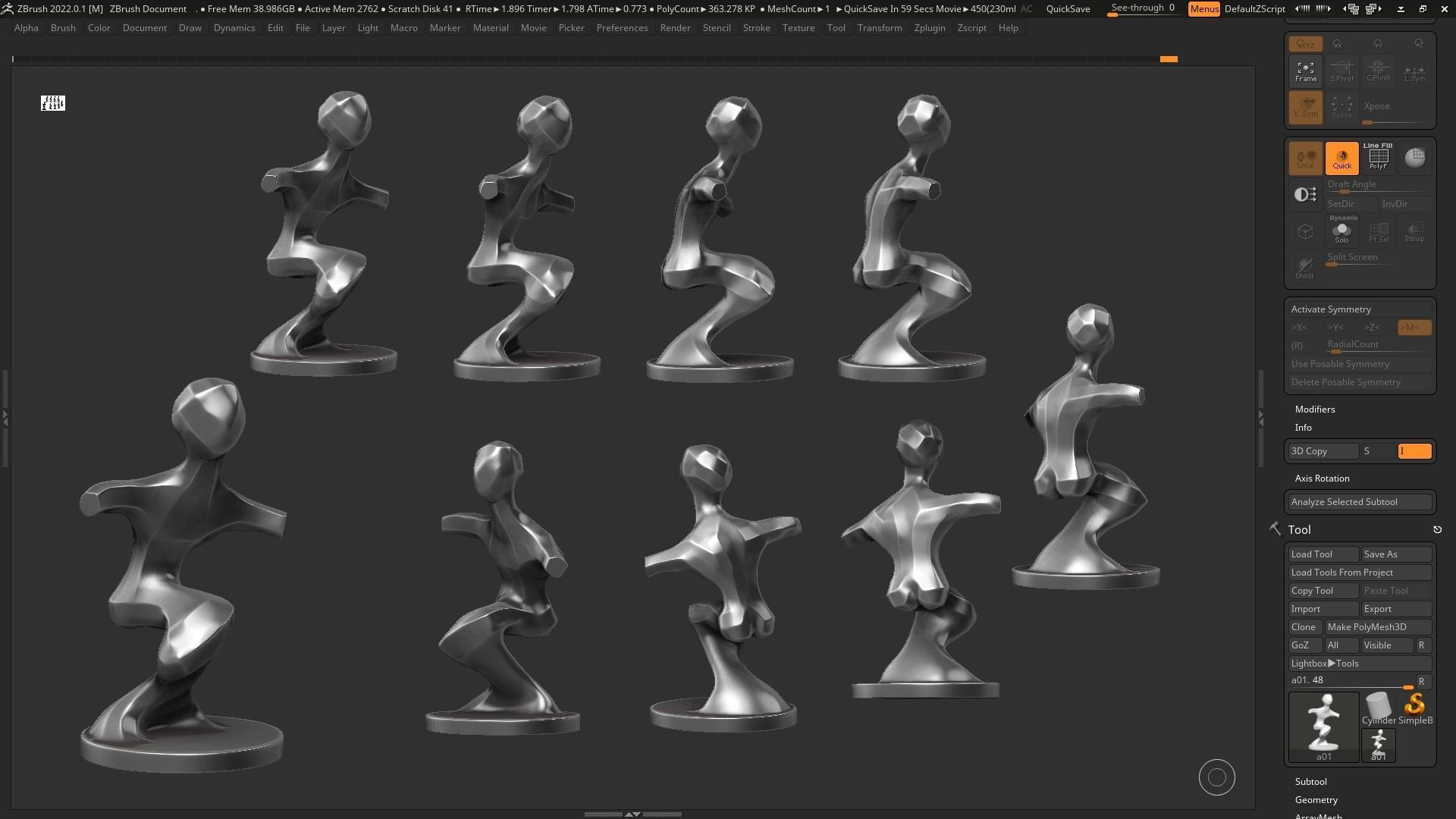1456x819 pixels.
Task: Click the multi-figure thumbnail icon in canvas
Action: pyautogui.click(x=53, y=102)
